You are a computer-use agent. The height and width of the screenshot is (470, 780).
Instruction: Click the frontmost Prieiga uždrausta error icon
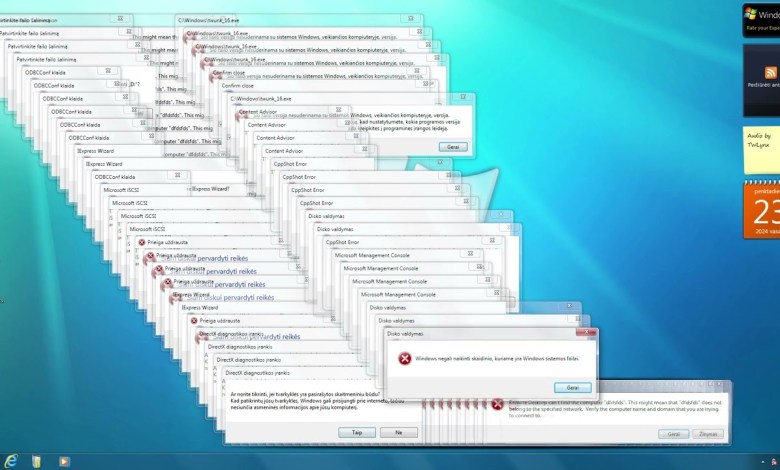point(194,321)
